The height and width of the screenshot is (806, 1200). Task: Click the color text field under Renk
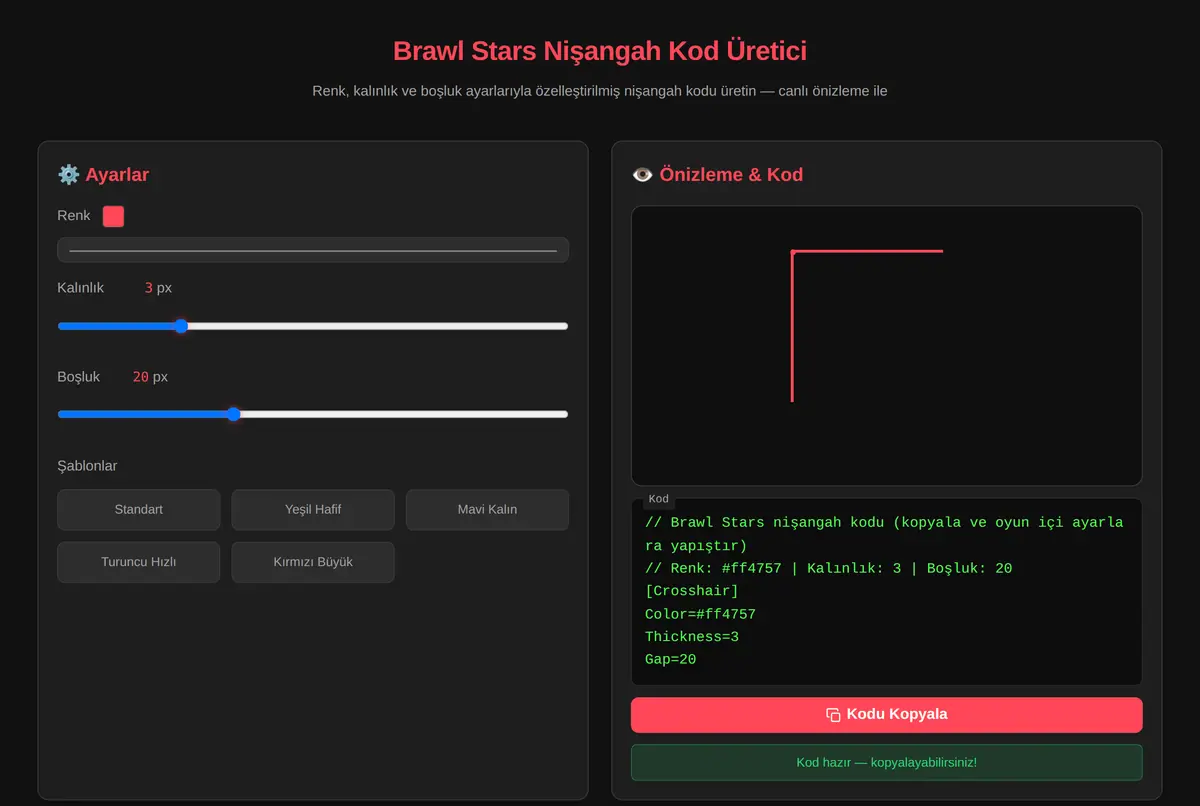(313, 250)
